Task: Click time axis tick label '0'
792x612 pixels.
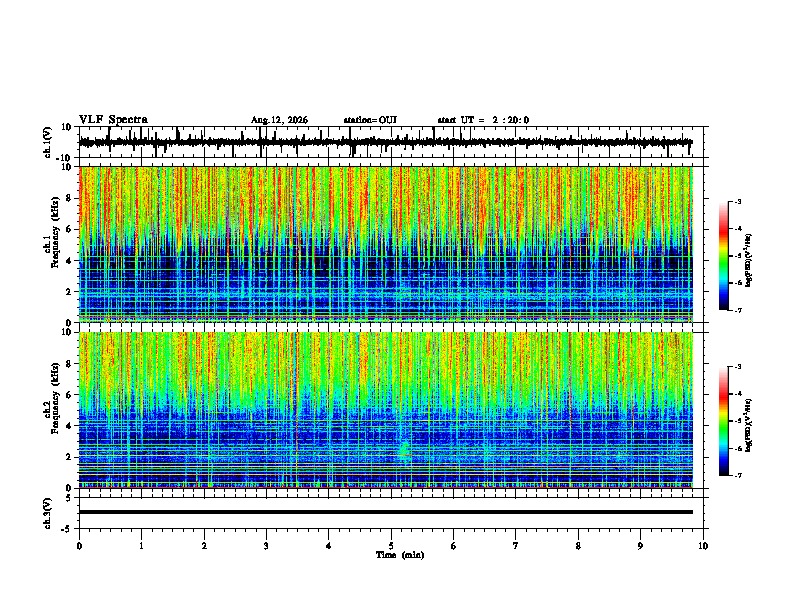Action: point(79,546)
